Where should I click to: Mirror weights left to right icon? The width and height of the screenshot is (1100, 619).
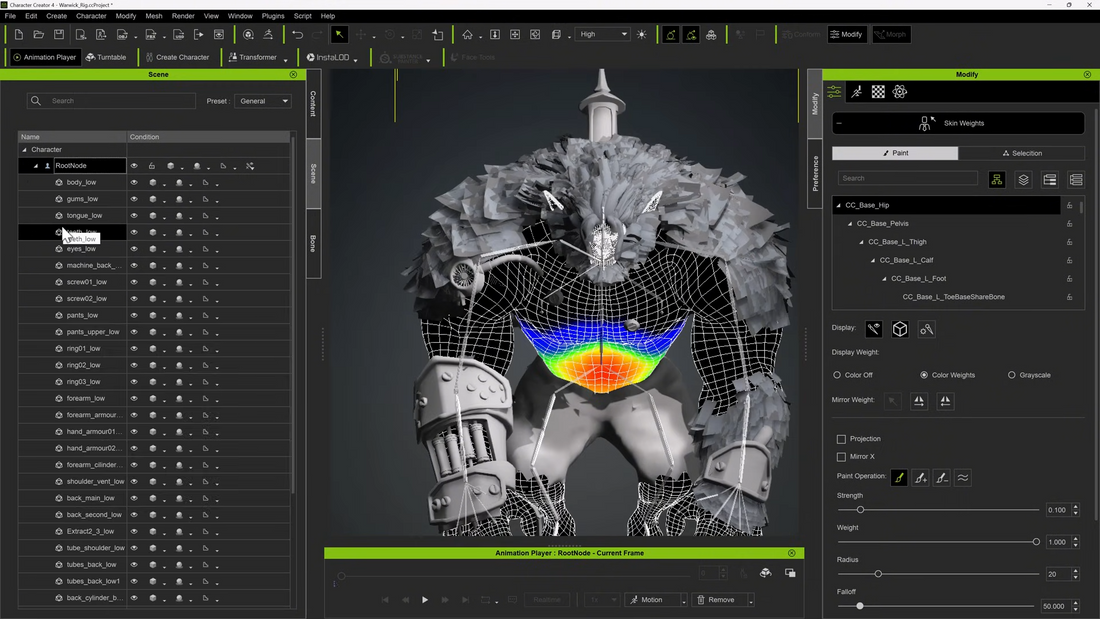pos(919,401)
